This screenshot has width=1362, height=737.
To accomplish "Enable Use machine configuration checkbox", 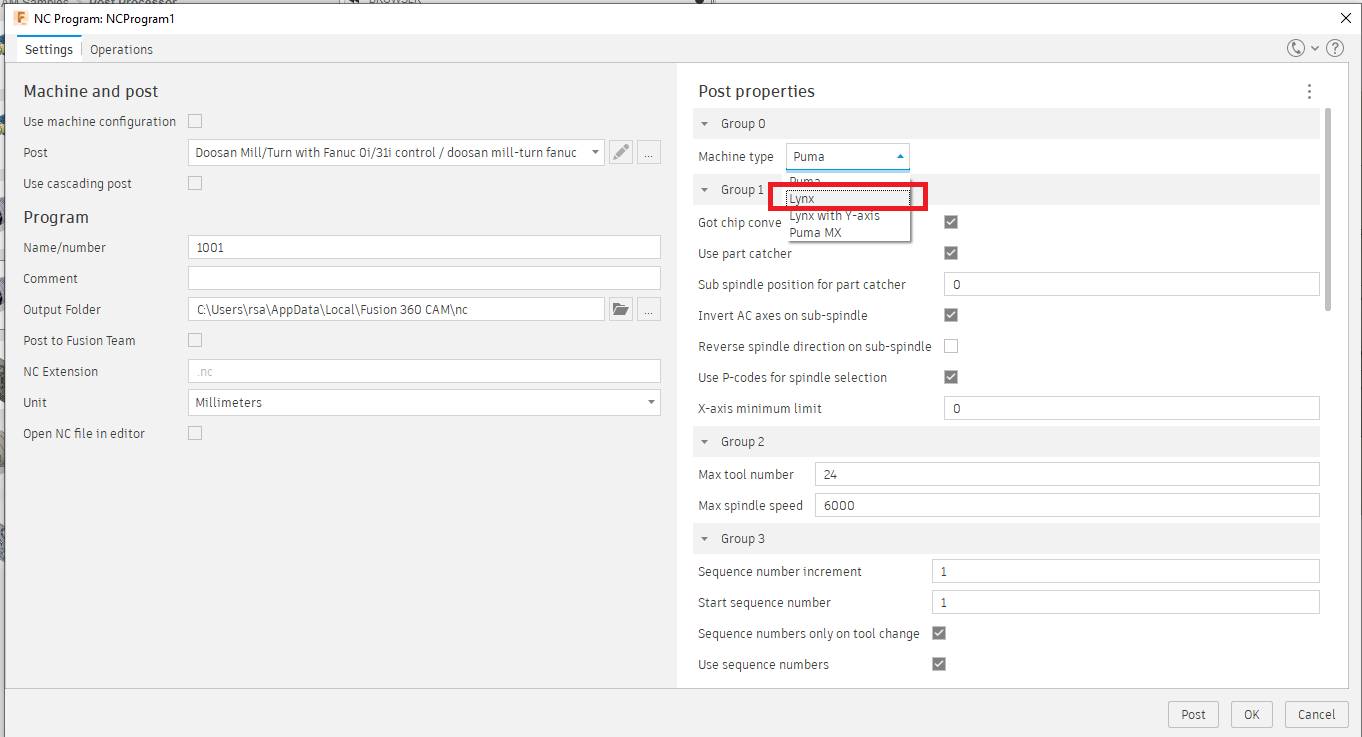I will pyautogui.click(x=195, y=122).
